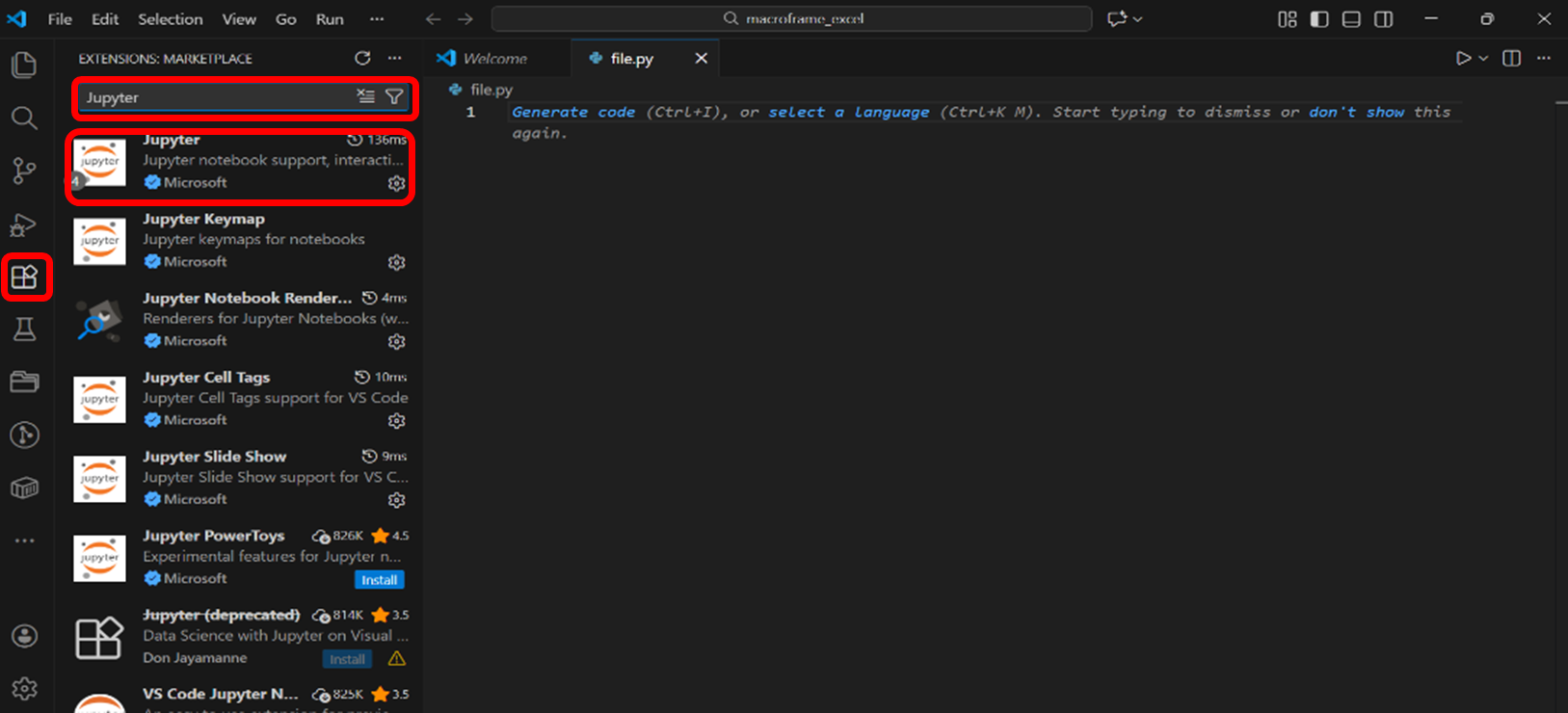Image resolution: width=1568 pixels, height=713 pixels.
Task: Run the Python file play button
Action: [1463, 59]
